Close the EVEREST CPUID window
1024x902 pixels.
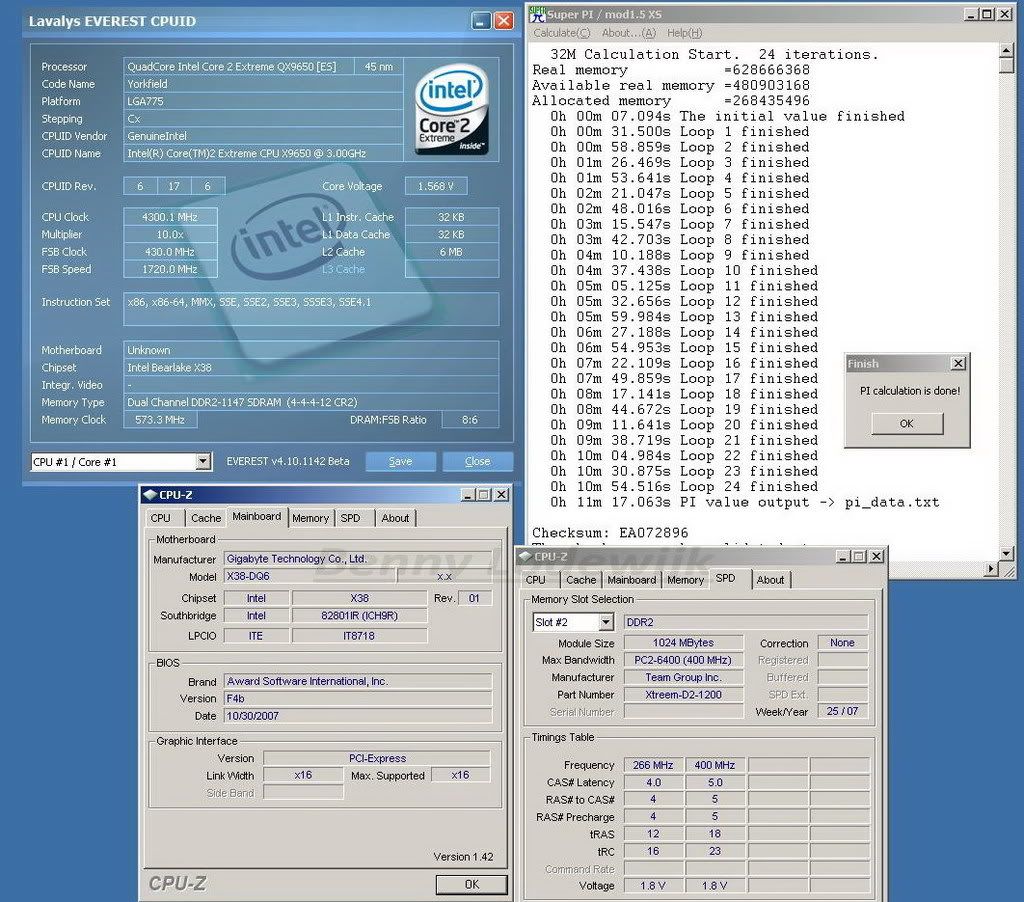click(x=504, y=21)
